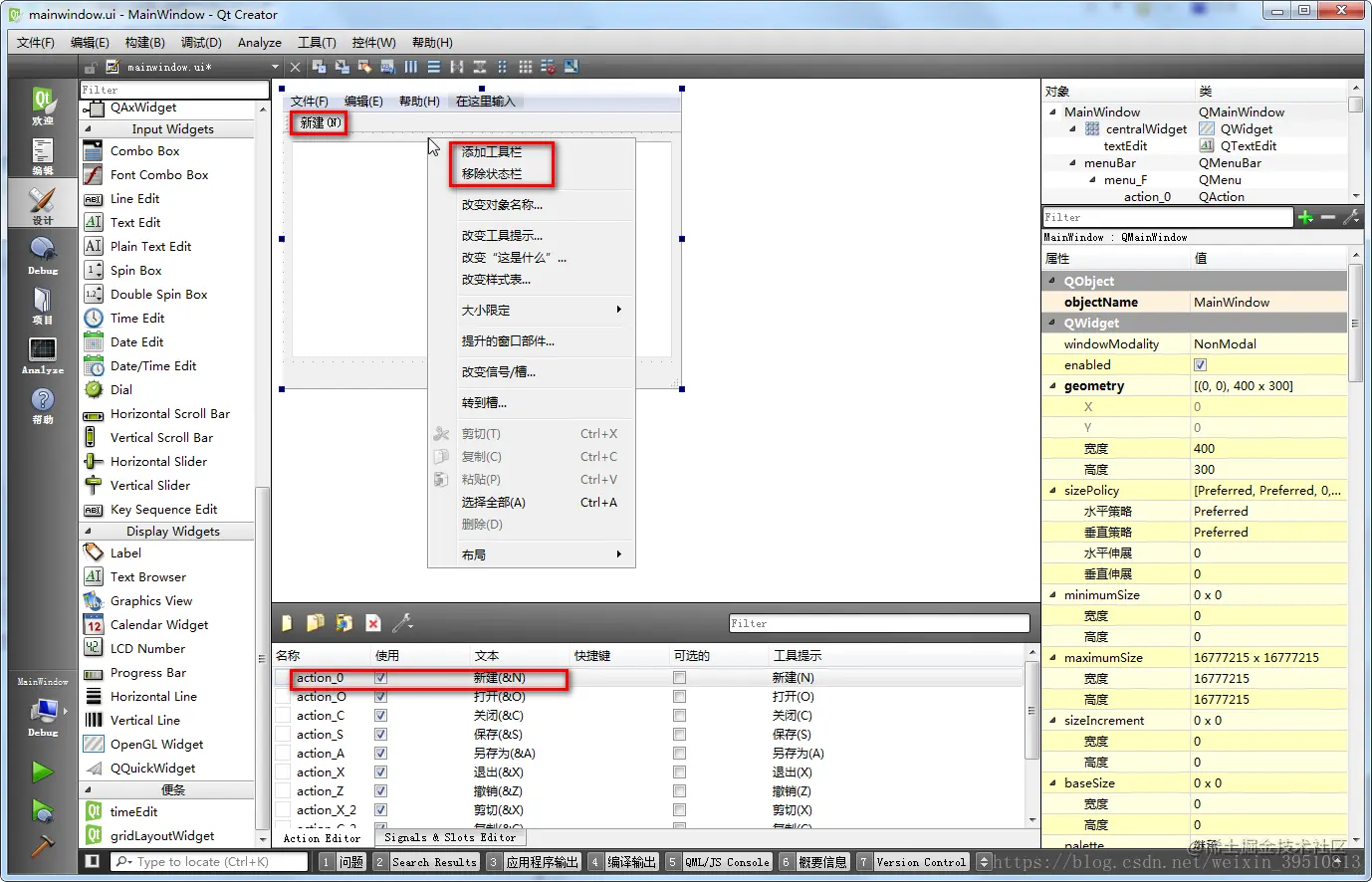Viewport: 1372px width, 882px height.
Task: Click the Action Editor Filter field
Action: point(879,623)
